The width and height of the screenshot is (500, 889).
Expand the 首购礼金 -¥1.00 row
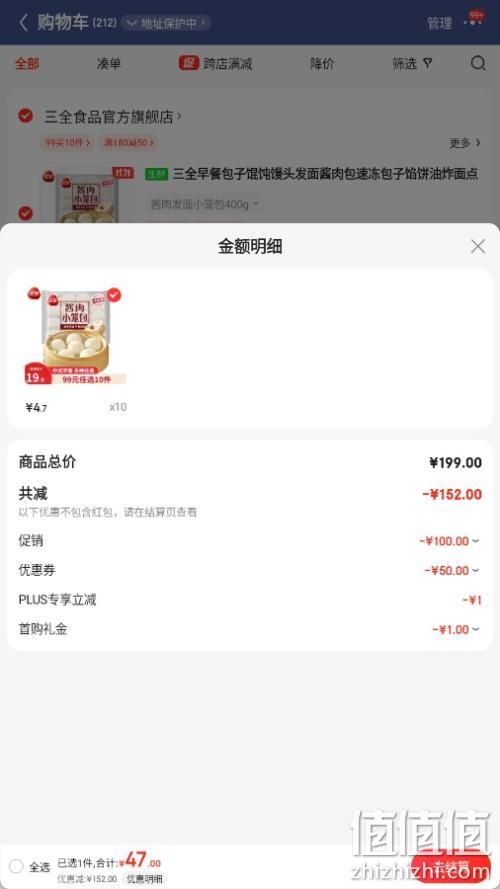tap(456, 629)
